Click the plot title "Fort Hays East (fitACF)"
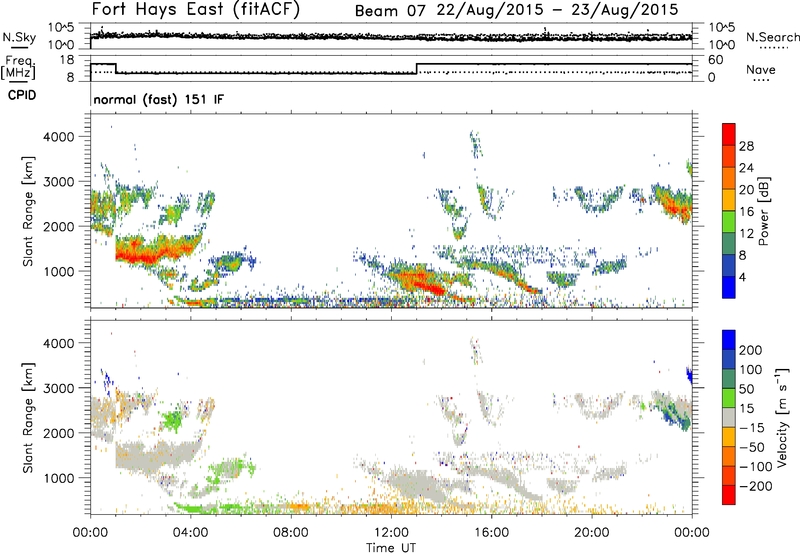The height and width of the screenshot is (554, 800). click(195, 9)
